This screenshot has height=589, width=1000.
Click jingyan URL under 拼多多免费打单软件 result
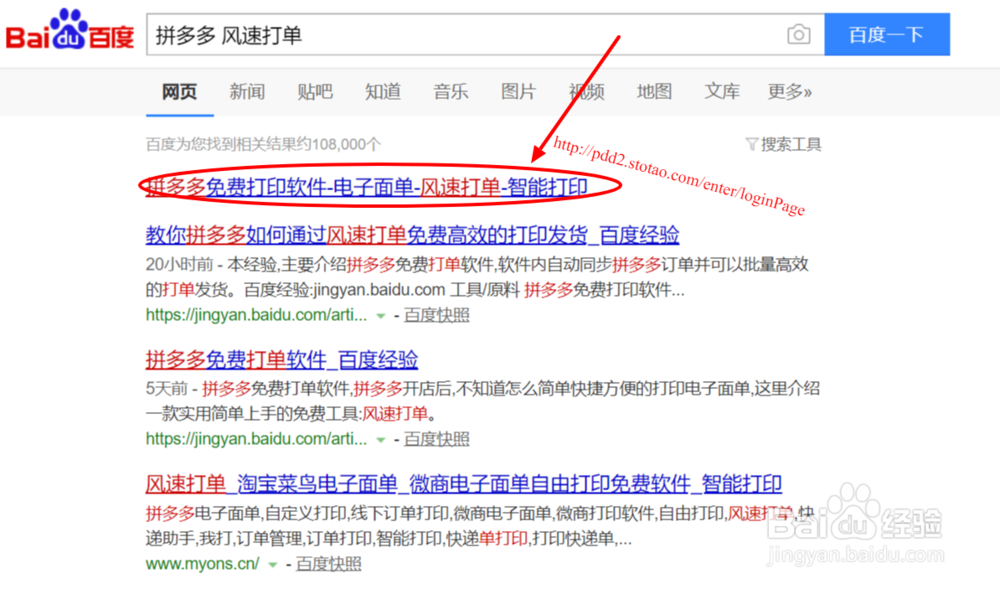pos(256,439)
